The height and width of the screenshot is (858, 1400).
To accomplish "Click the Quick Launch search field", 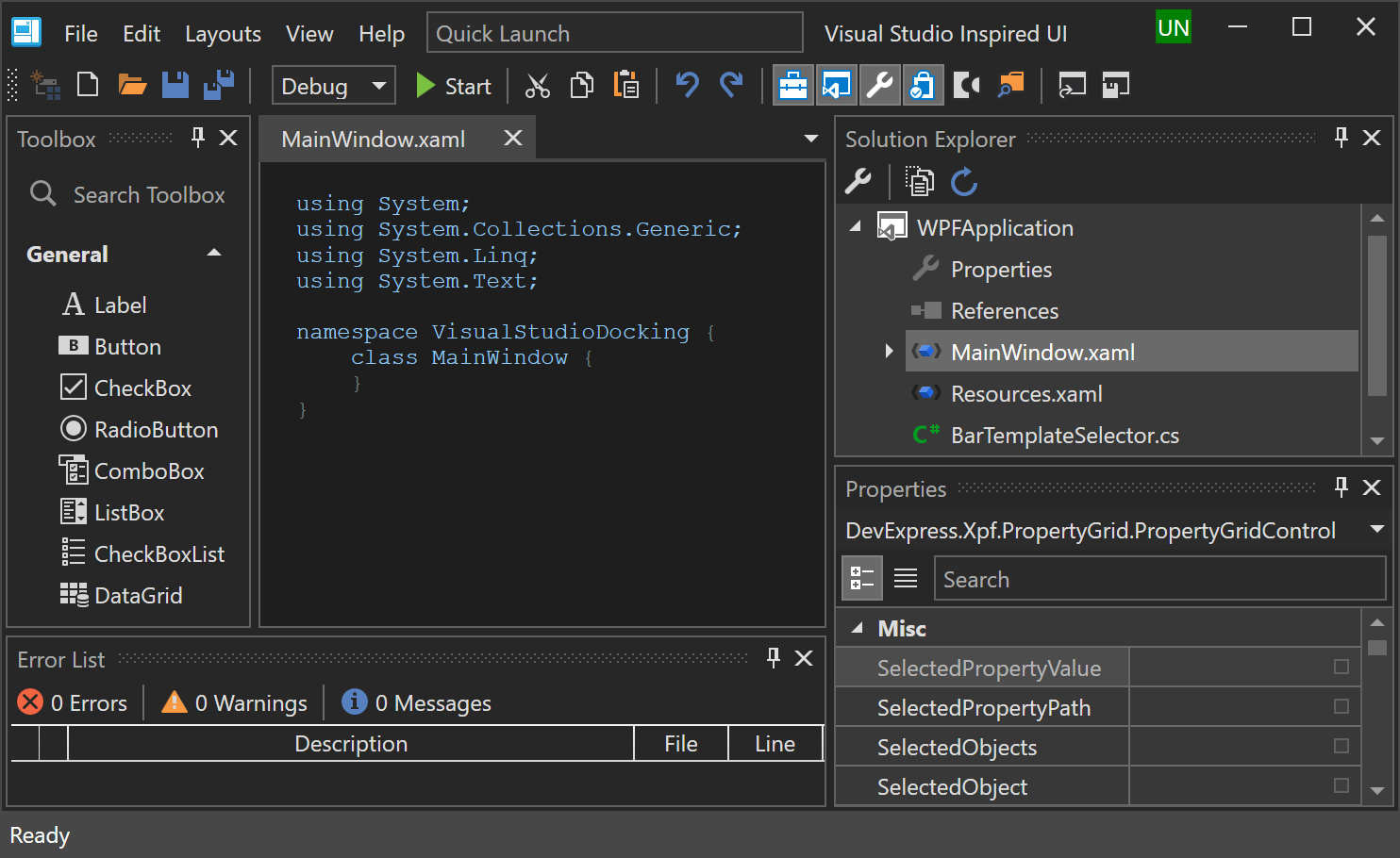I will point(614,34).
